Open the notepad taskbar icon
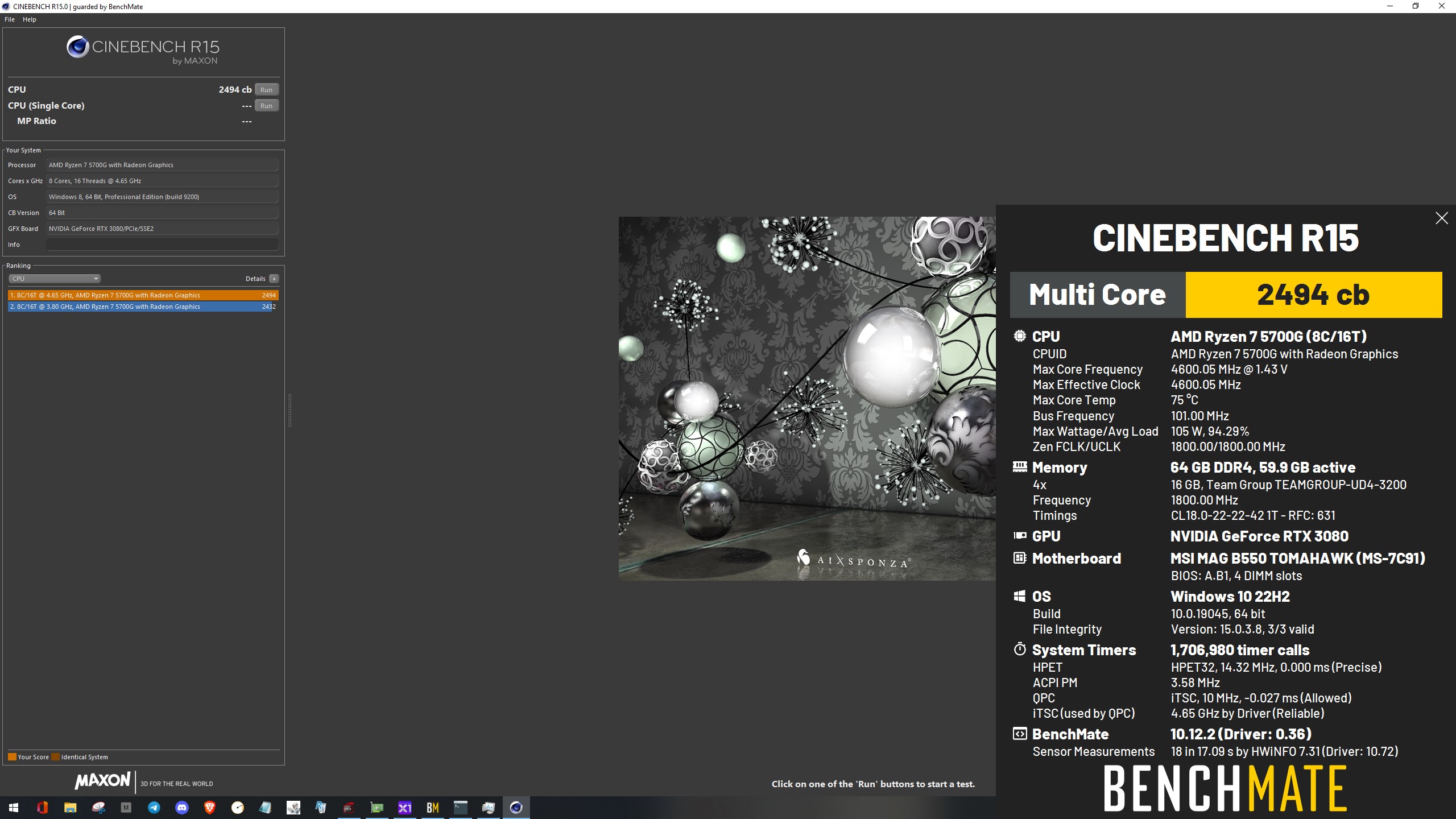The image size is (1456, 819). [x=265, y=807]
